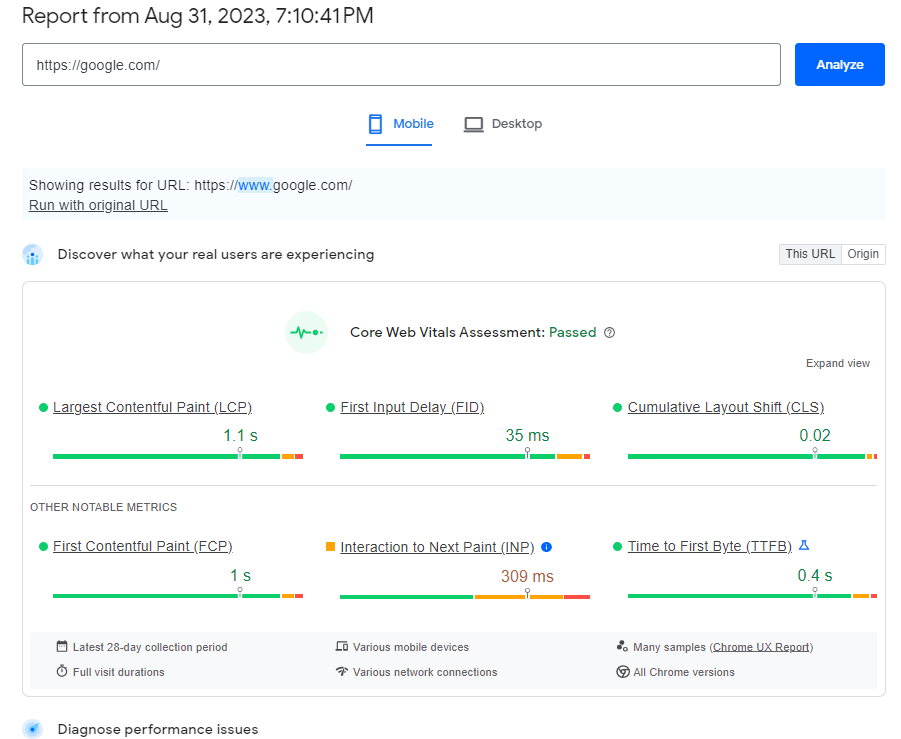Screen dimensions: 901x739
Task: Click Expand view
Action: coord(837,363)
